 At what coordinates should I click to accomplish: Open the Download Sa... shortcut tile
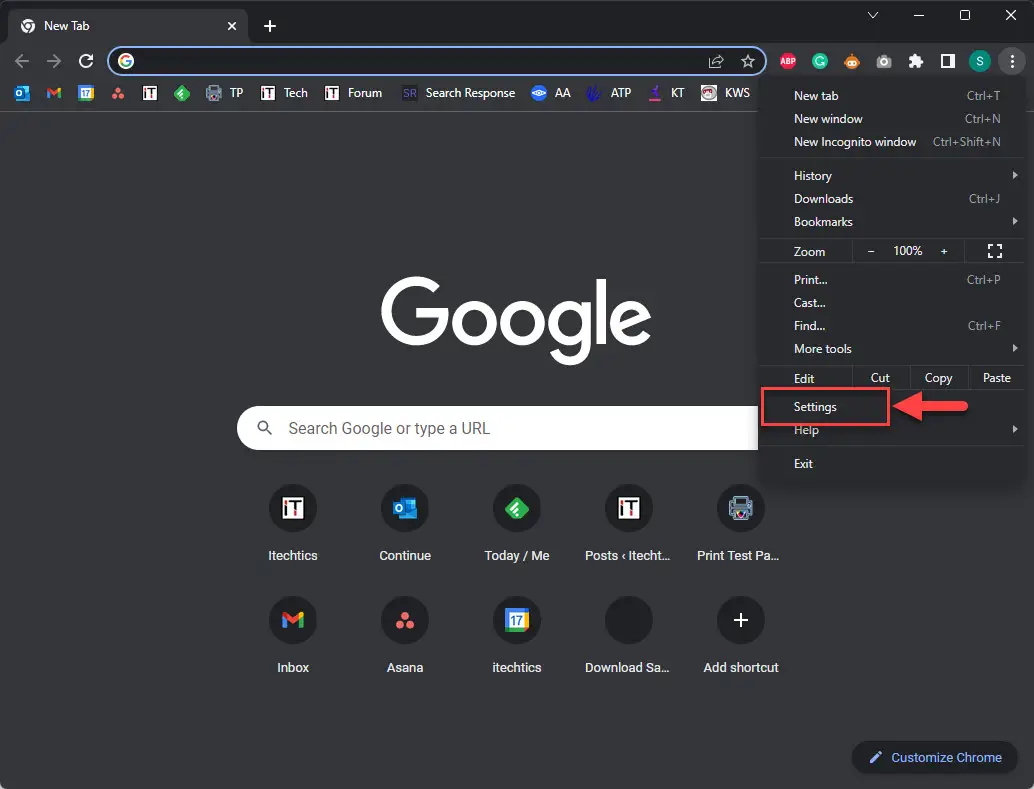coord(628,635)
